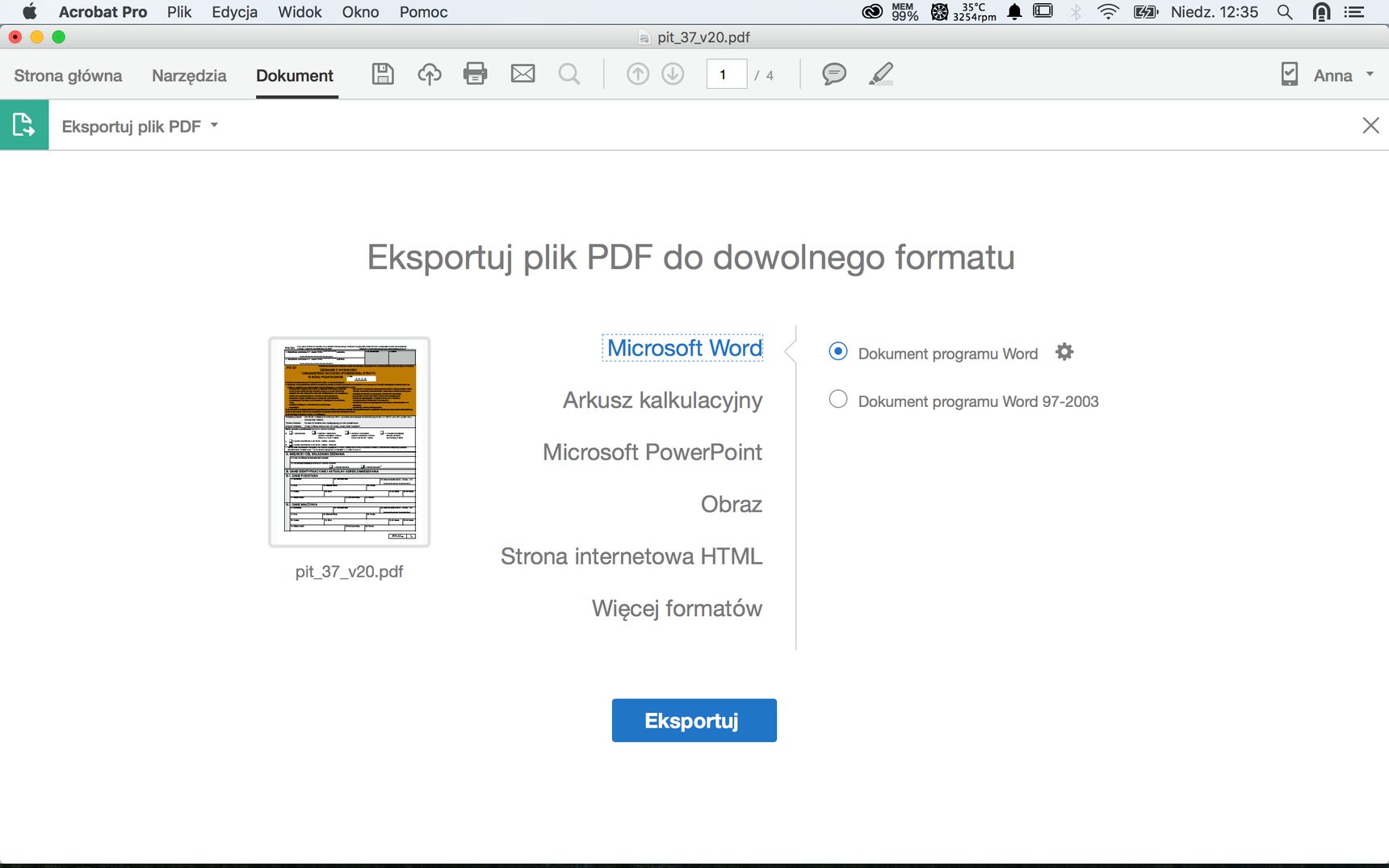Click the Creative Cloud menu bar icon

point(872,12)
